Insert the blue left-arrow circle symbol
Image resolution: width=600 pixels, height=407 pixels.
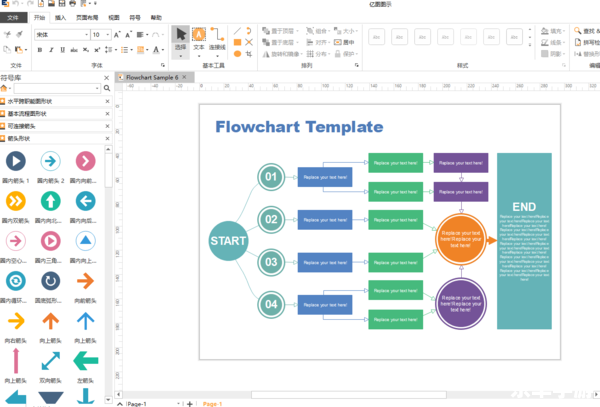(x=85, y=201)
